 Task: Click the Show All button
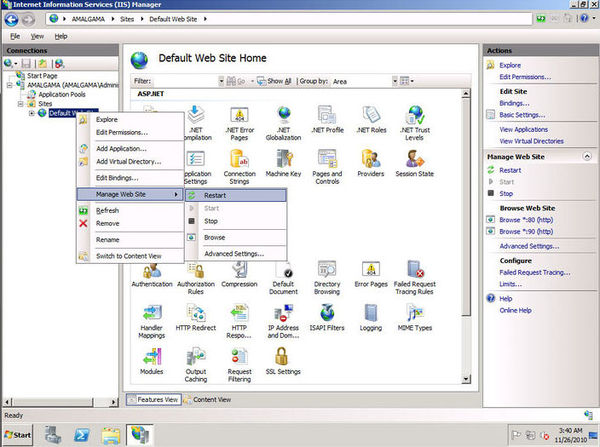pos(274,81)
